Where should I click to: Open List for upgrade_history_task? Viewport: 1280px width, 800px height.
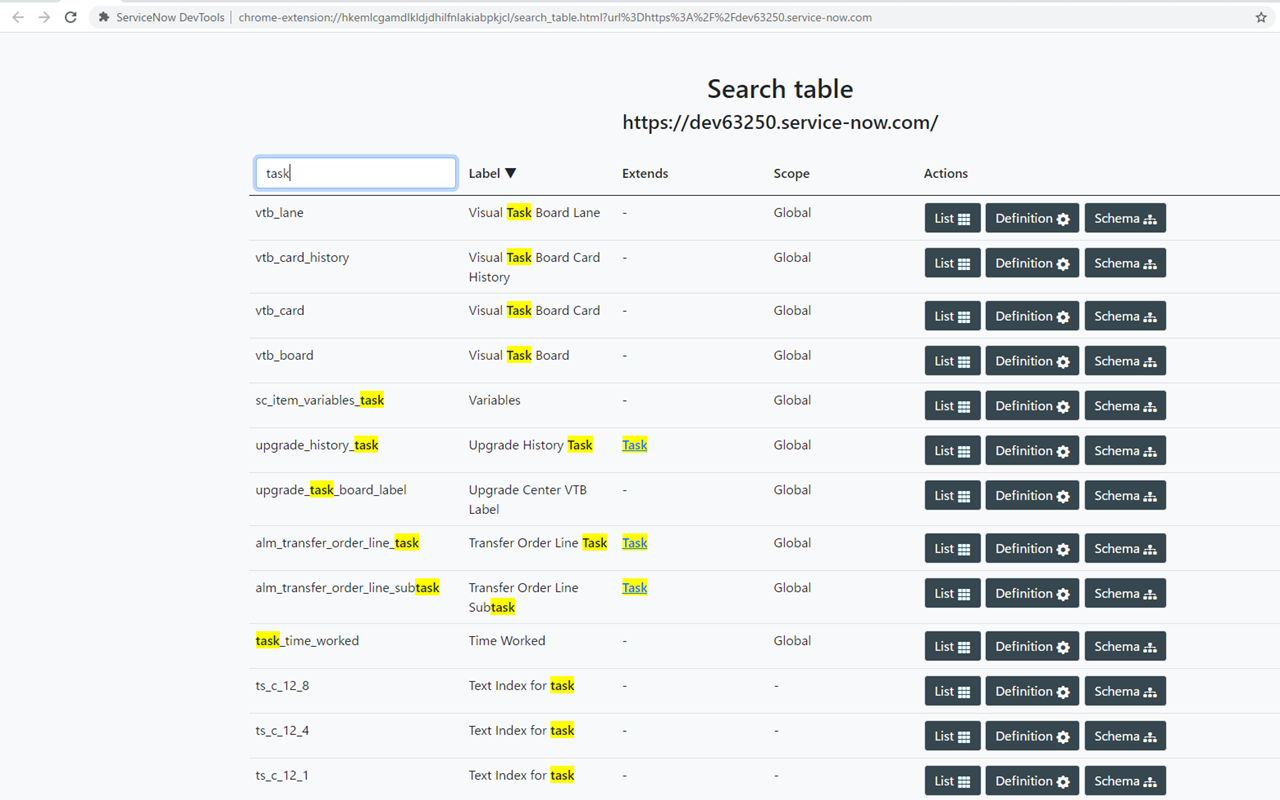click(952, 451)
